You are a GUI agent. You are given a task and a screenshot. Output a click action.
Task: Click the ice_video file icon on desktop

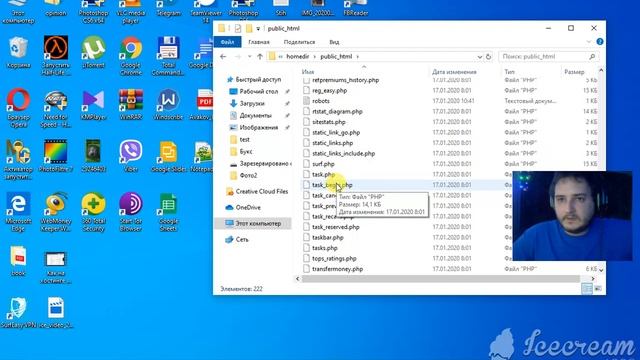coord(56,313)
